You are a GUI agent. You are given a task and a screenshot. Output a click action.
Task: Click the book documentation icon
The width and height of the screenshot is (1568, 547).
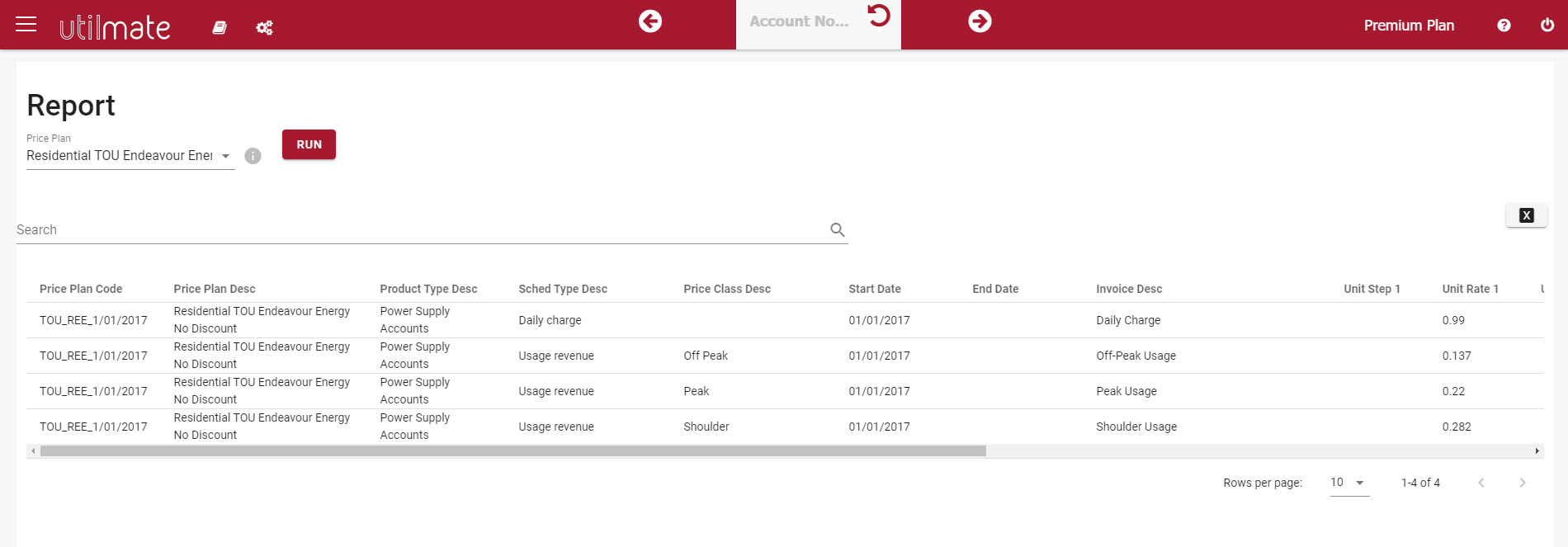click(220, 28)
